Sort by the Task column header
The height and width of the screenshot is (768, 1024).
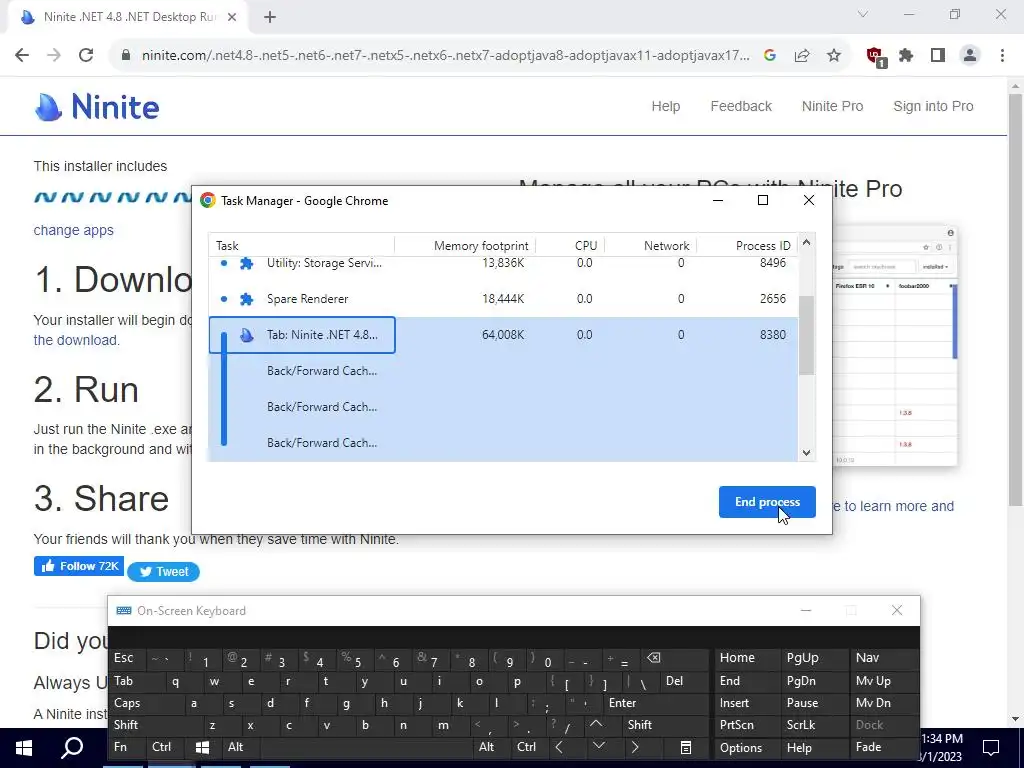click(x=302, y=246)
